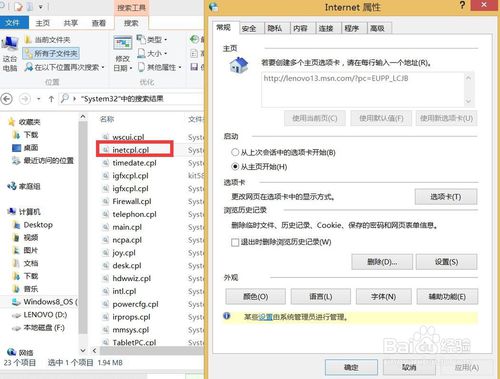
Task: Select ncpa.cpl file icon
Action: coord(106,240)
